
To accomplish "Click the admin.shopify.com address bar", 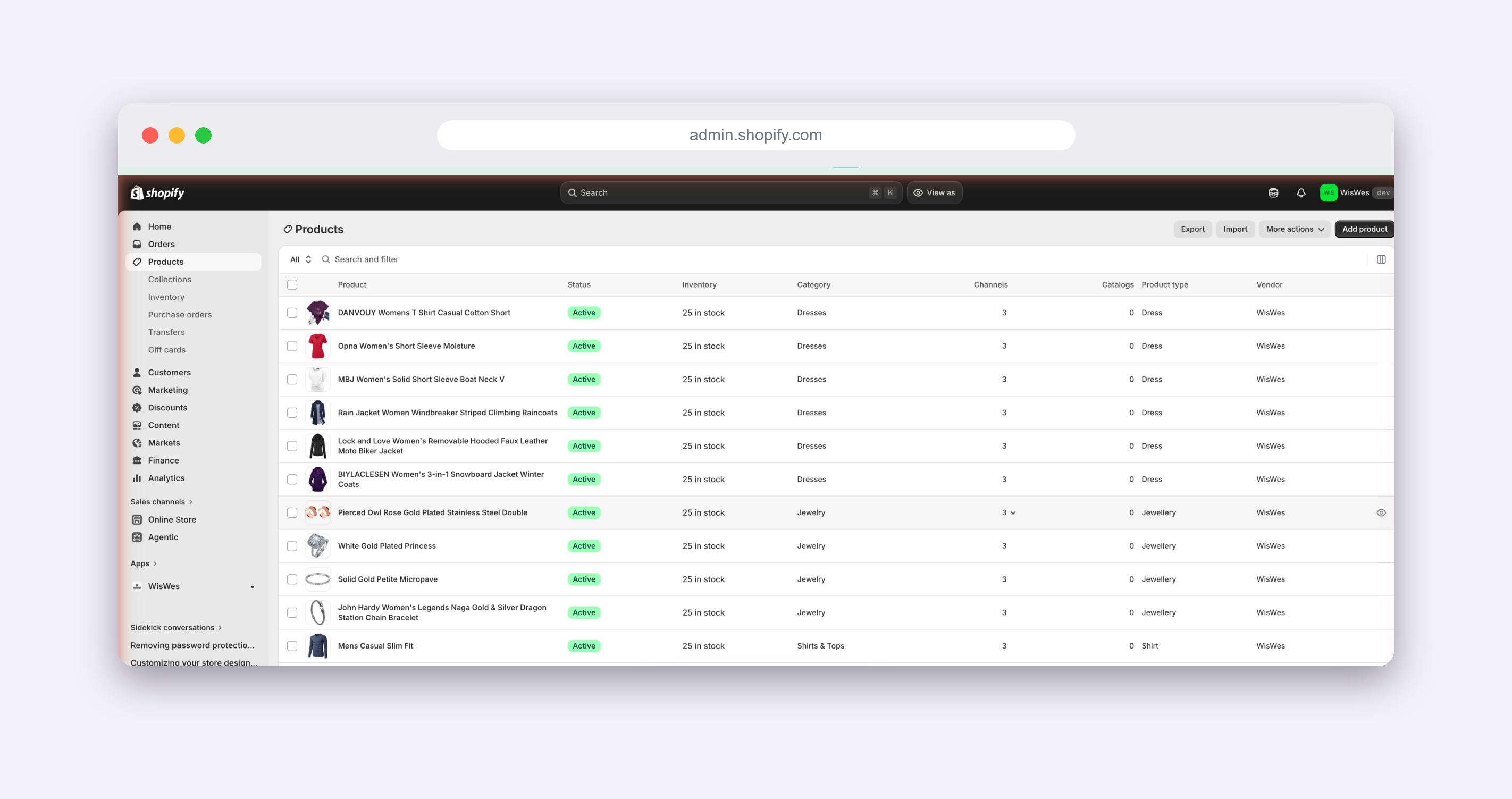I will coord(756,136).
